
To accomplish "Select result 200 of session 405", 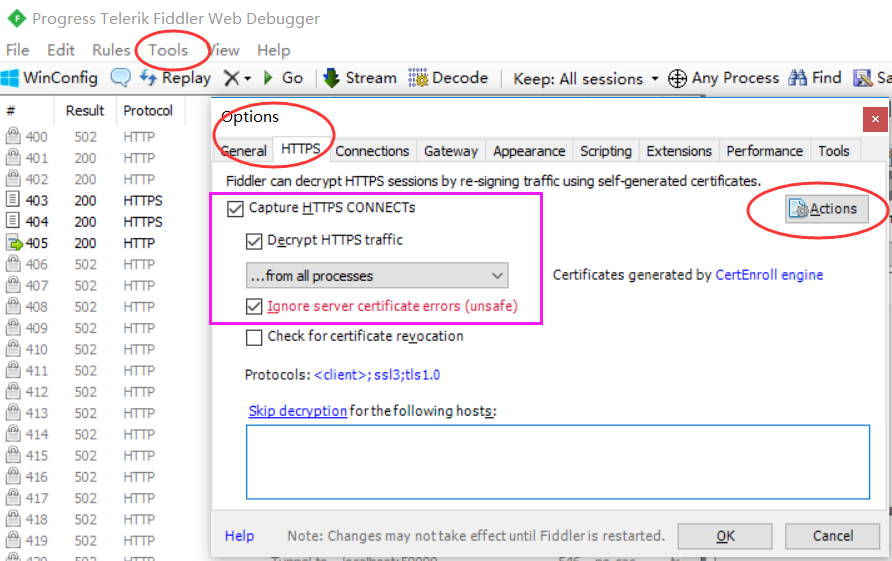I will (x=85, y=243).
